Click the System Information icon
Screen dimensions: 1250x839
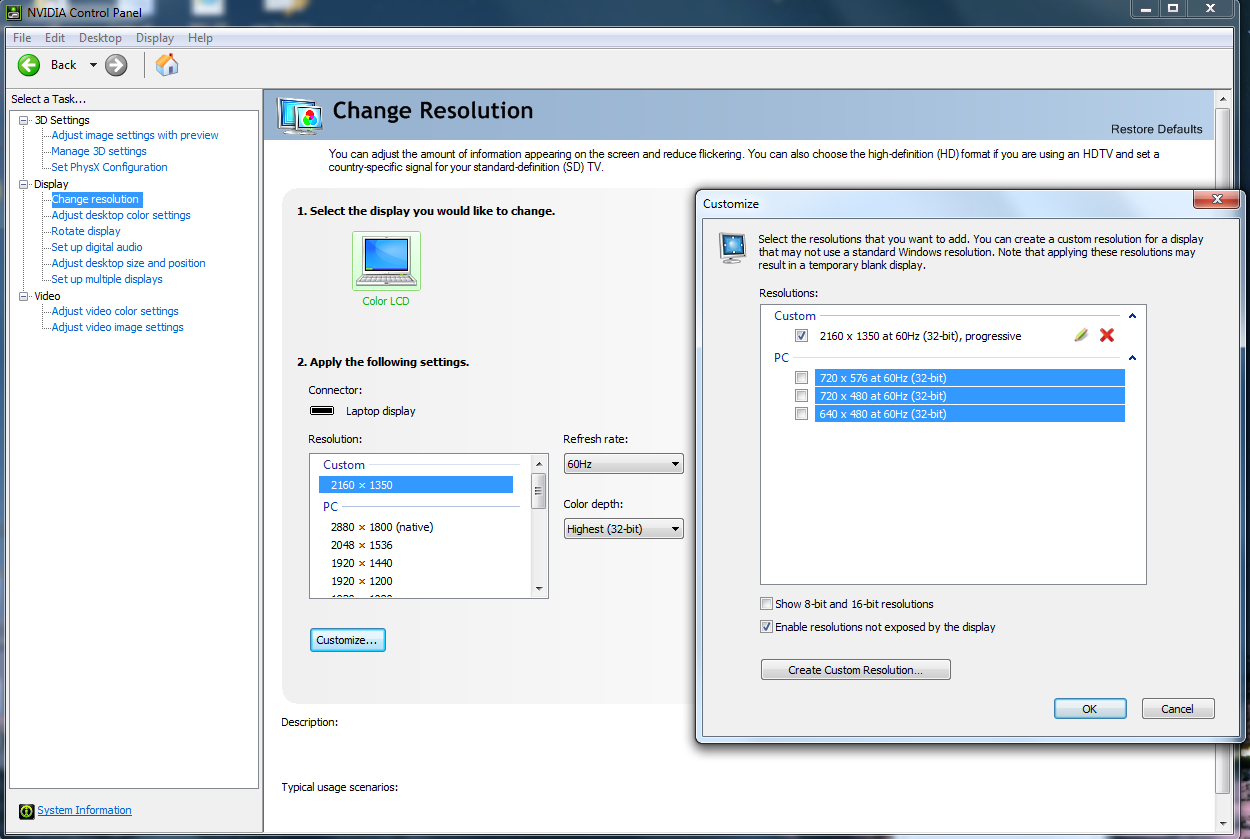[x=27, y=810]
